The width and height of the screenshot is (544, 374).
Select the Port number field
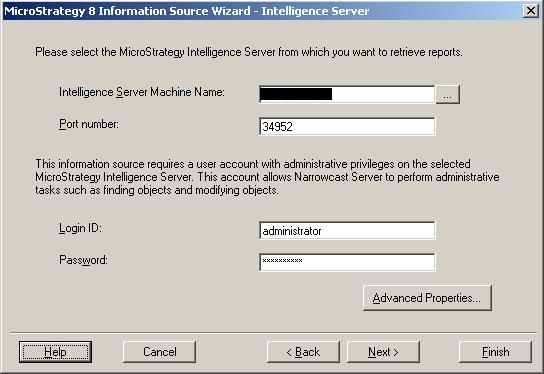click(x=347, y=127)
